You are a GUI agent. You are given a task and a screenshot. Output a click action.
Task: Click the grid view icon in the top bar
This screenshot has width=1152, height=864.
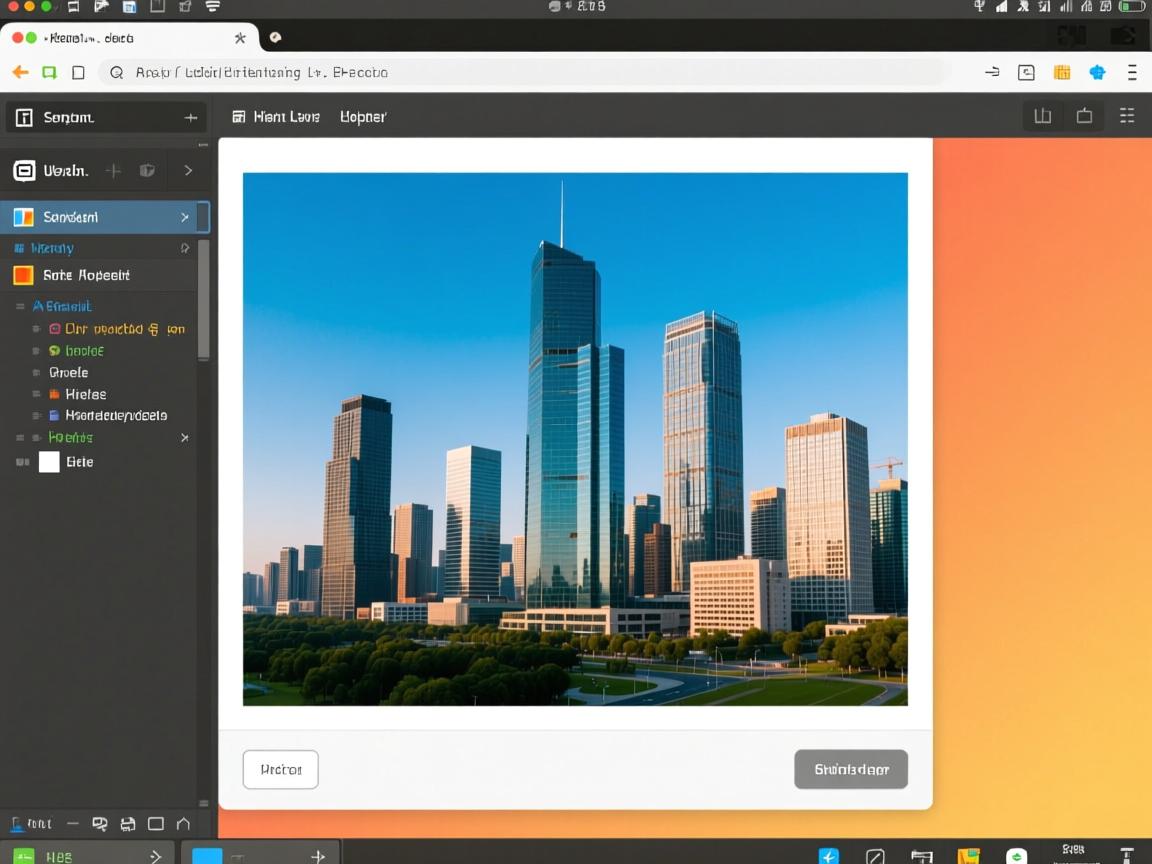pyautogui.click(x=1127, y=115)
